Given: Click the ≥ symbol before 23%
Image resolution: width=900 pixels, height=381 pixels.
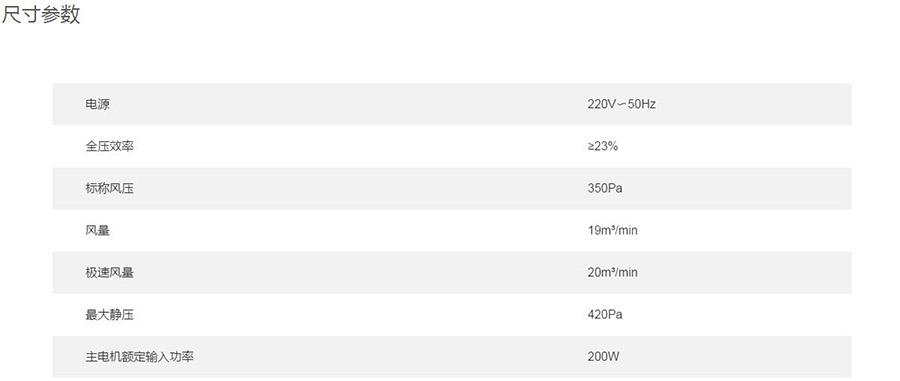Looking at the screenshot, I should click(x=591, y=146).
